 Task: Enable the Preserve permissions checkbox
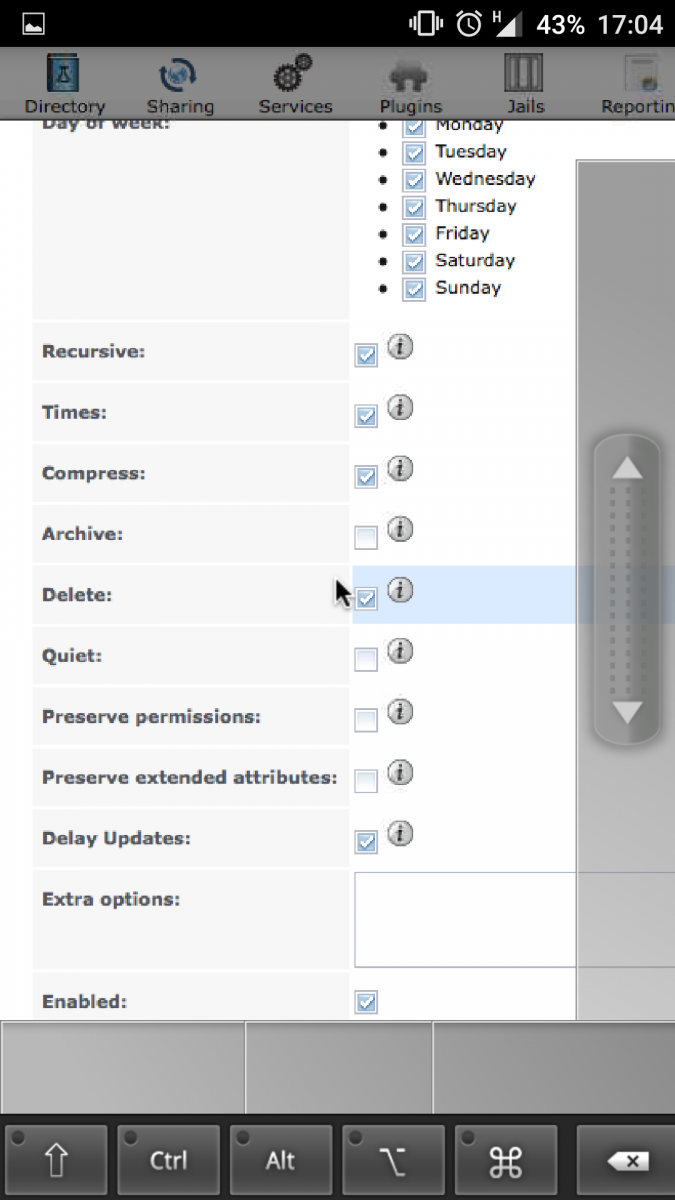point(366,720)
